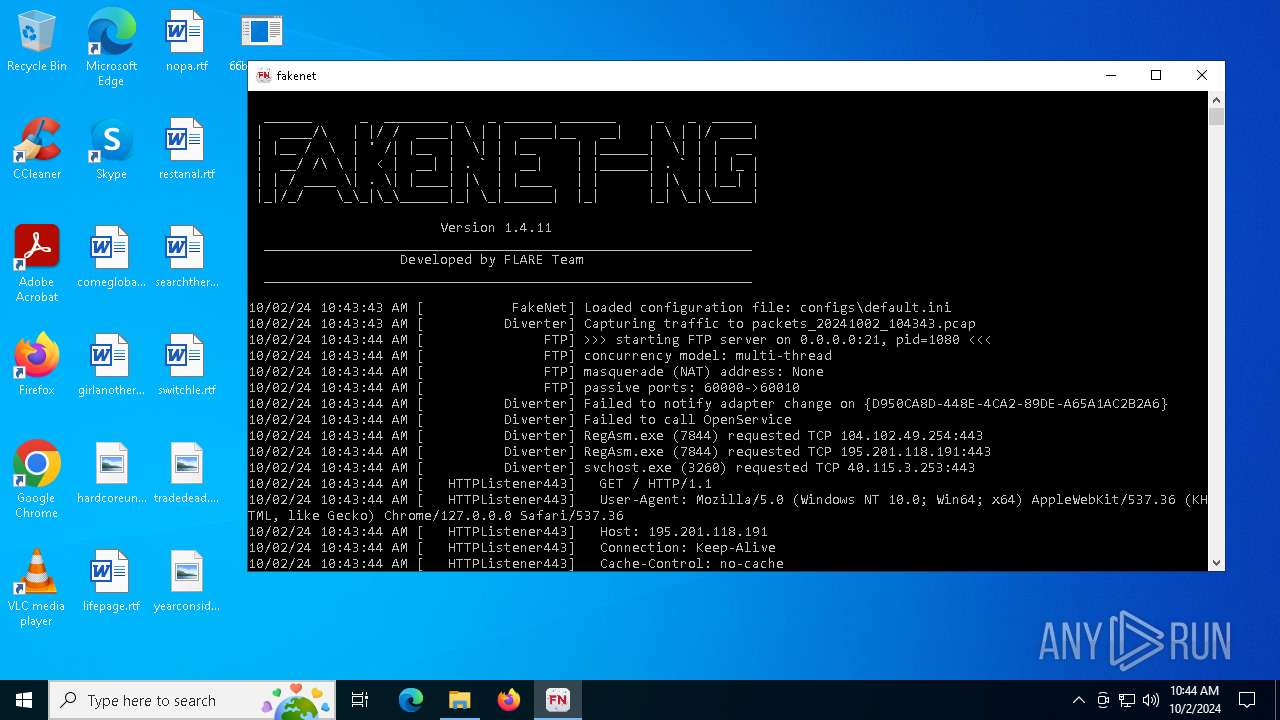This screenshot has width=1280, height=720.
Task: Maximize the fakenet window
Action: (1156, 75)
